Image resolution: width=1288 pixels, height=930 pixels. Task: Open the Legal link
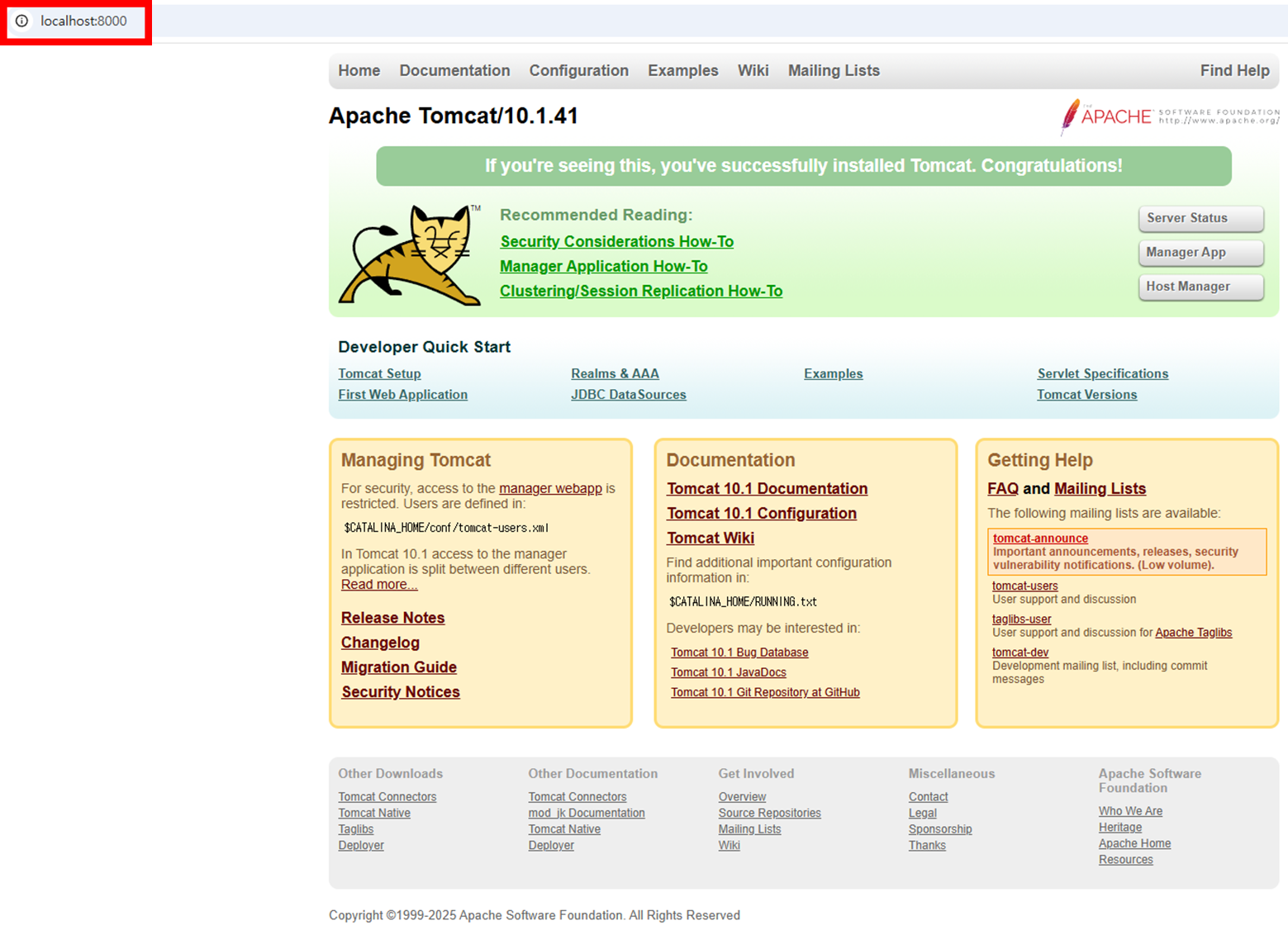[922, 814]
